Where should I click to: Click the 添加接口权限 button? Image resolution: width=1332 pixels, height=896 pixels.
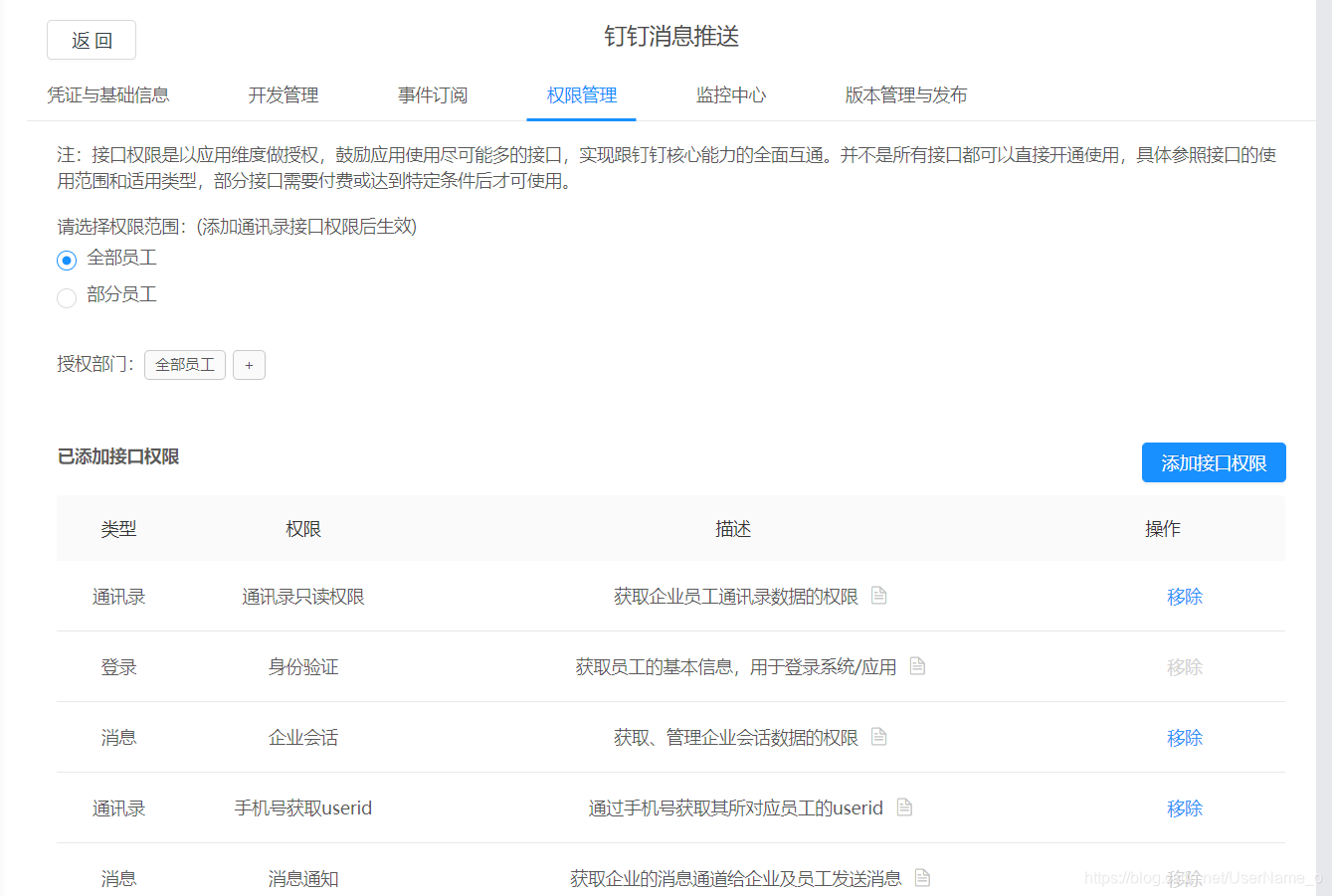tap(1214, 462)
